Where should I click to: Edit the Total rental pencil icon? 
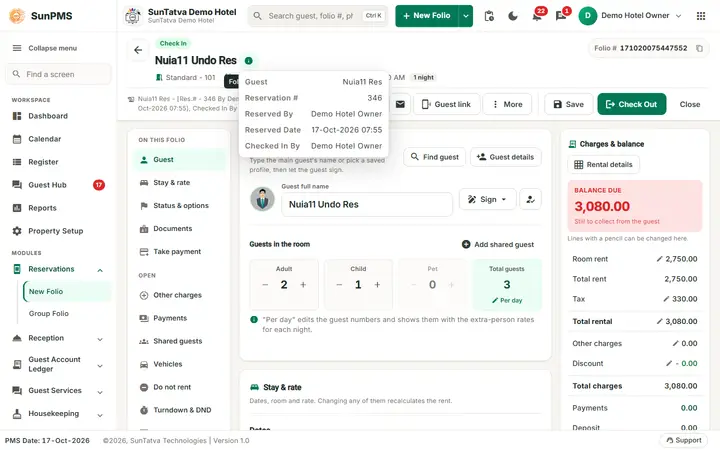pyautogui.click(x=659, y=321)
